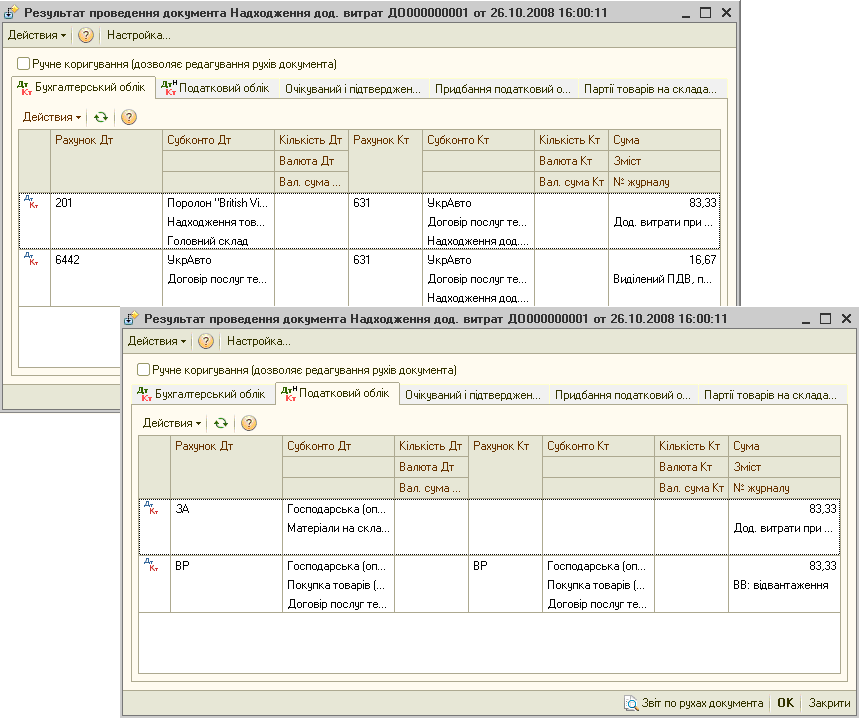Select Податковий облік tab in back window
859x718 pixels.
click(x=216, y=88)
